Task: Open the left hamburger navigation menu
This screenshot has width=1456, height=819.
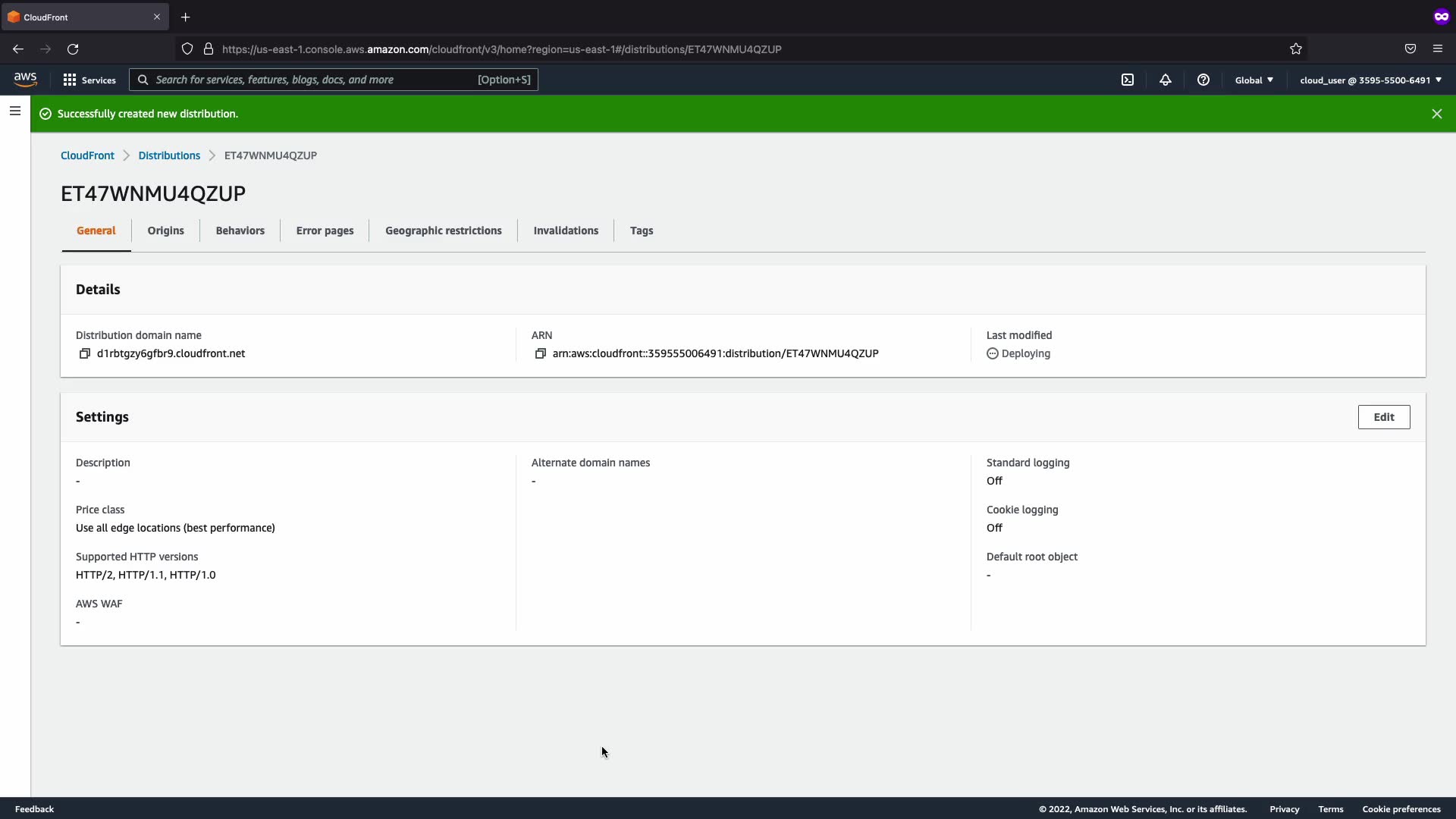Action: (14, 111)
